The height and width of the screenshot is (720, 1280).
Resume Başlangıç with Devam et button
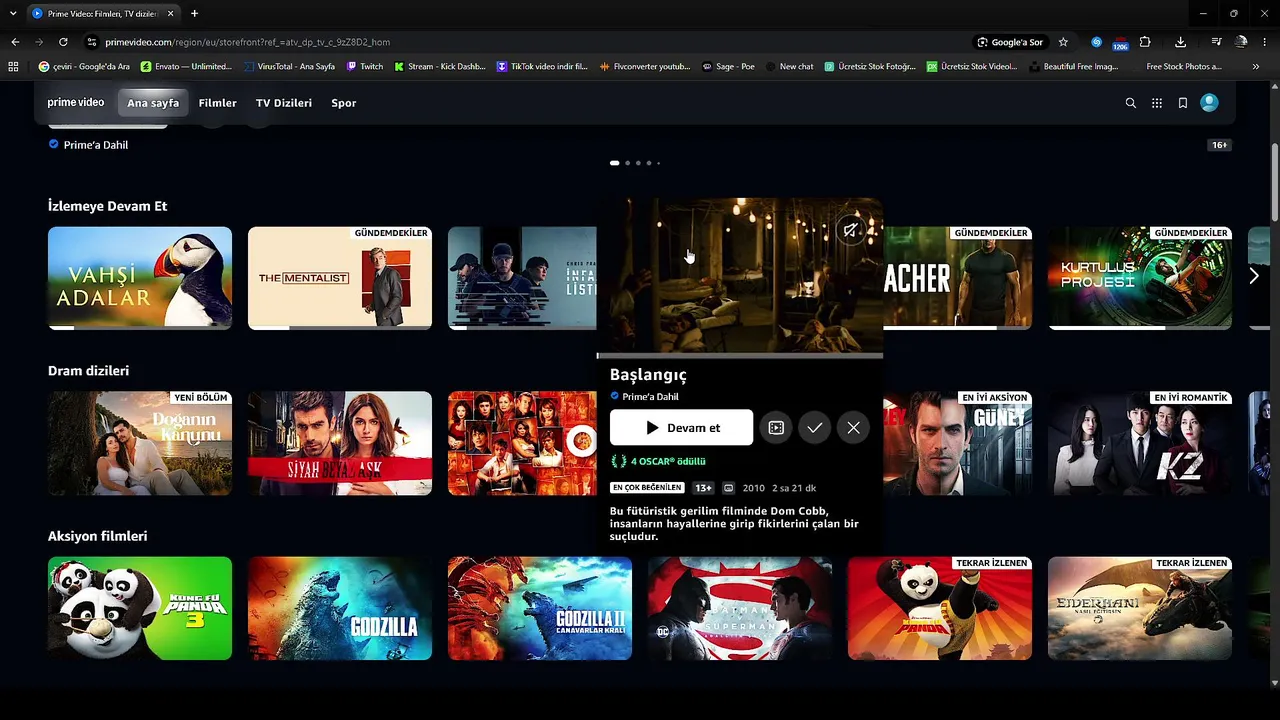pyautogui.click(x=681, y=428)
